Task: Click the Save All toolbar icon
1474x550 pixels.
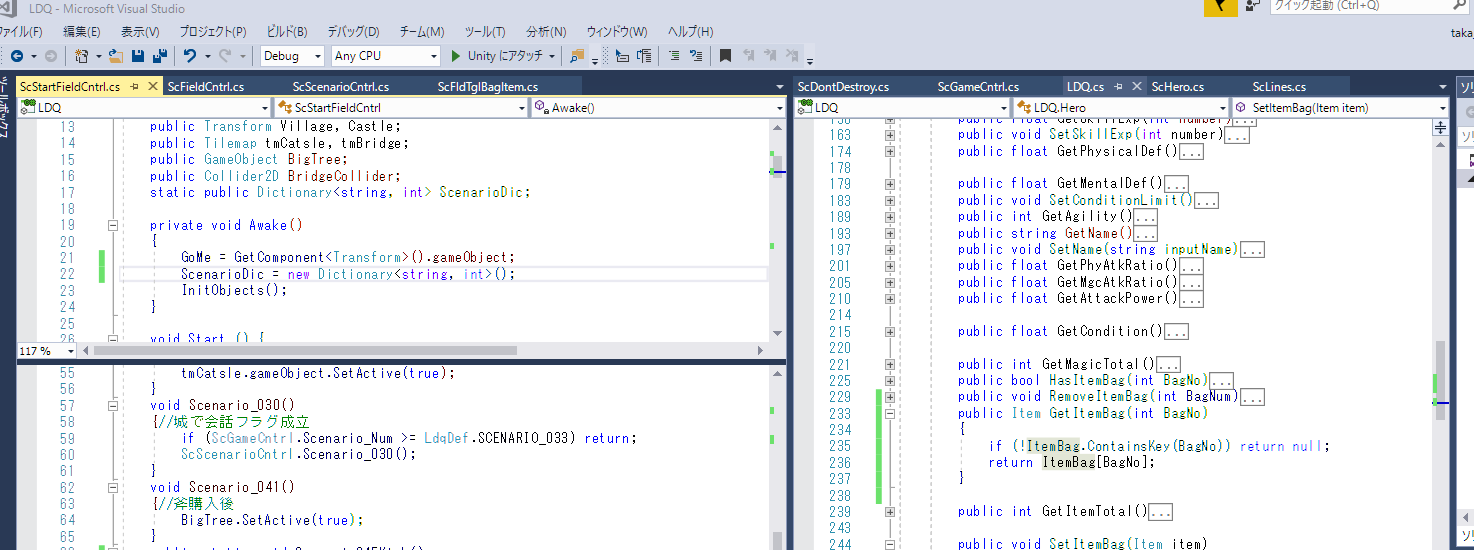Action: click(x=159, y=56)
